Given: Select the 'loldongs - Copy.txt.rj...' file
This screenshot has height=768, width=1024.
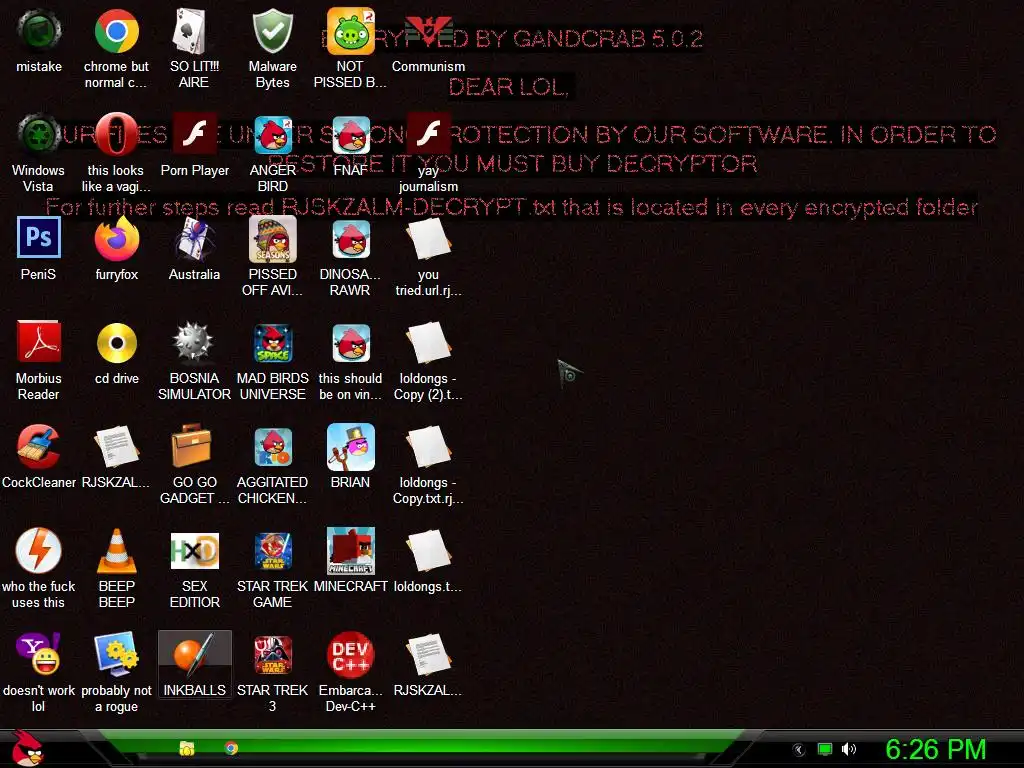Looking at the screenshot, I should 428,447.
